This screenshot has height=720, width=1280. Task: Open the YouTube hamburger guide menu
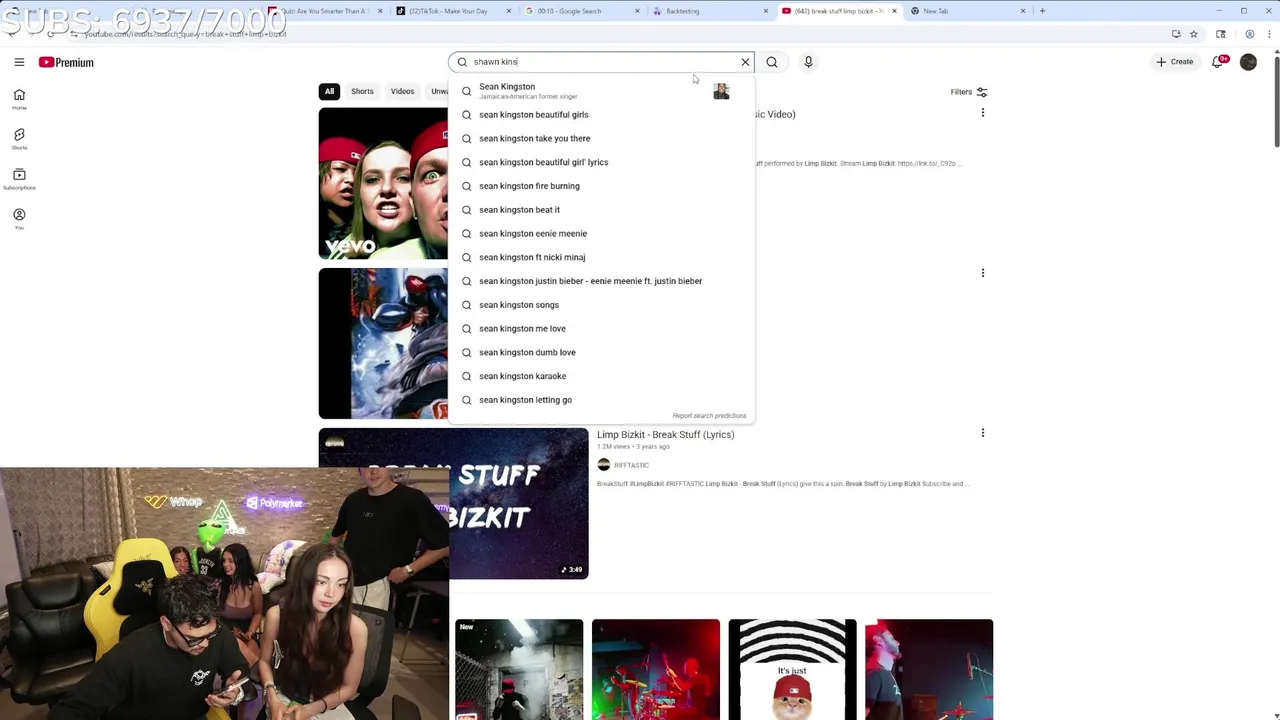pos(19,62)
